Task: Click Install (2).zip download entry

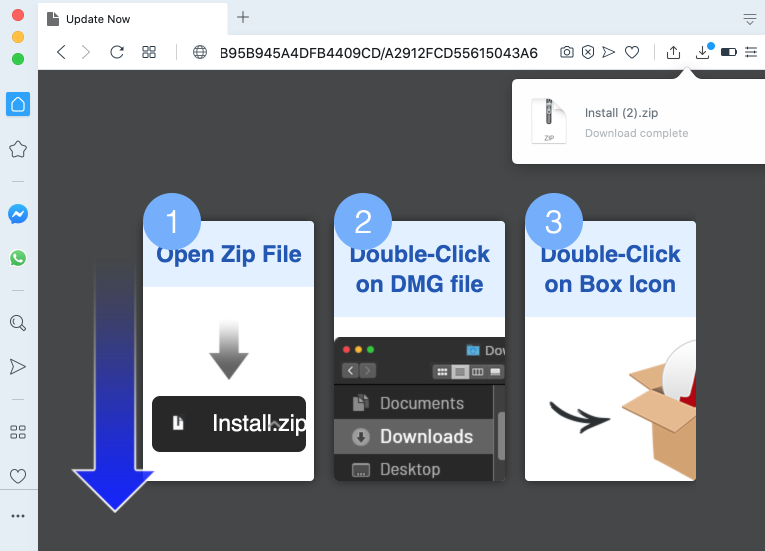Action: (x=638, y=122)
